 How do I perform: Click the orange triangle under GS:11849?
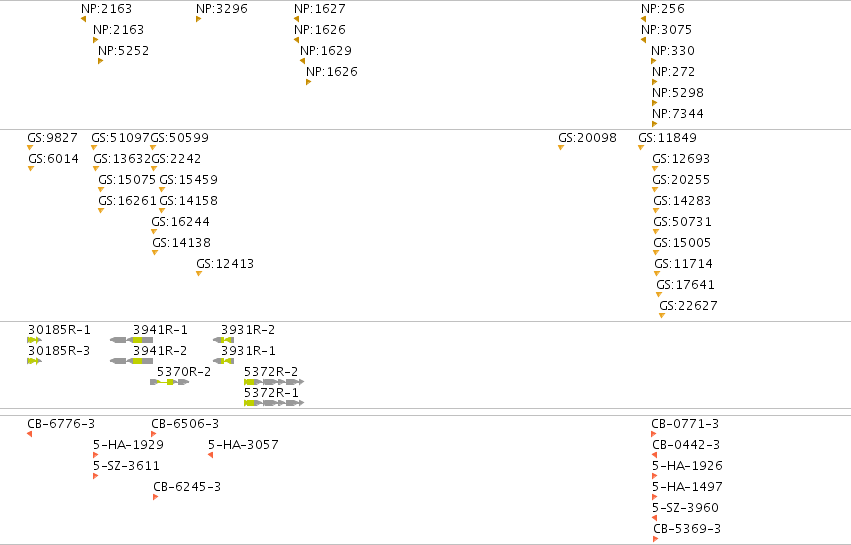point(641,148)
